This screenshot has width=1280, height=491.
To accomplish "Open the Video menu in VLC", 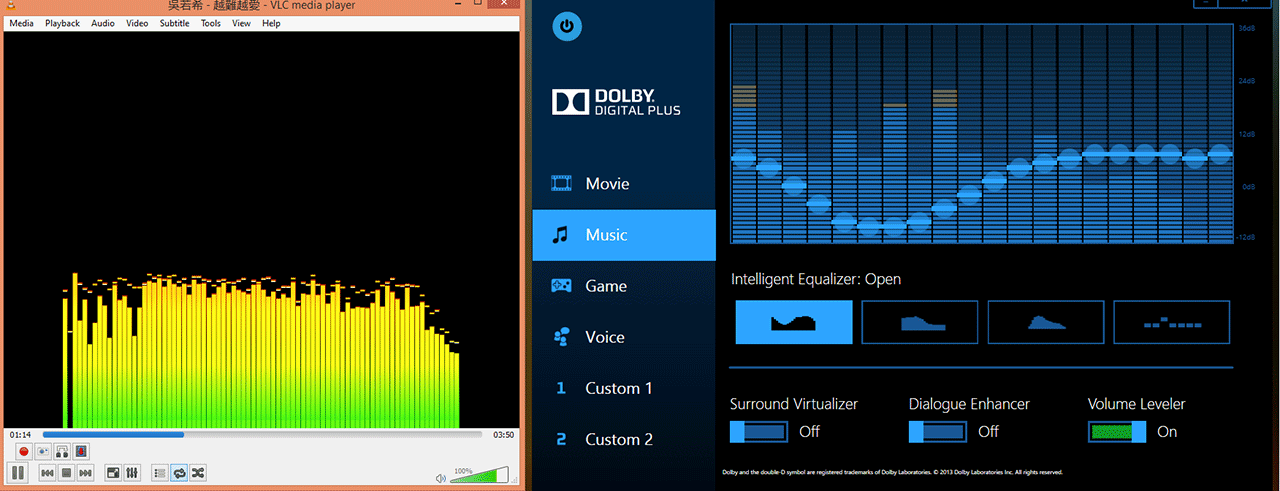I will pyautogui.click(x=137, y=23).
